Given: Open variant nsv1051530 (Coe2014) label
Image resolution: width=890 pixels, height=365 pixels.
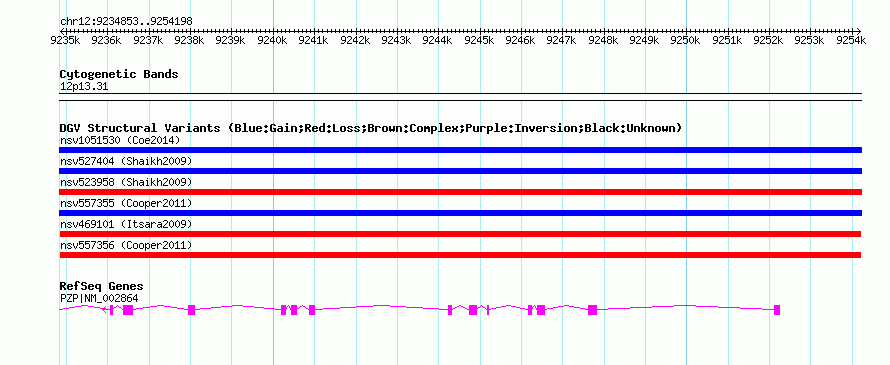Looking at the screenshot, I should click(x=120, y=140).
